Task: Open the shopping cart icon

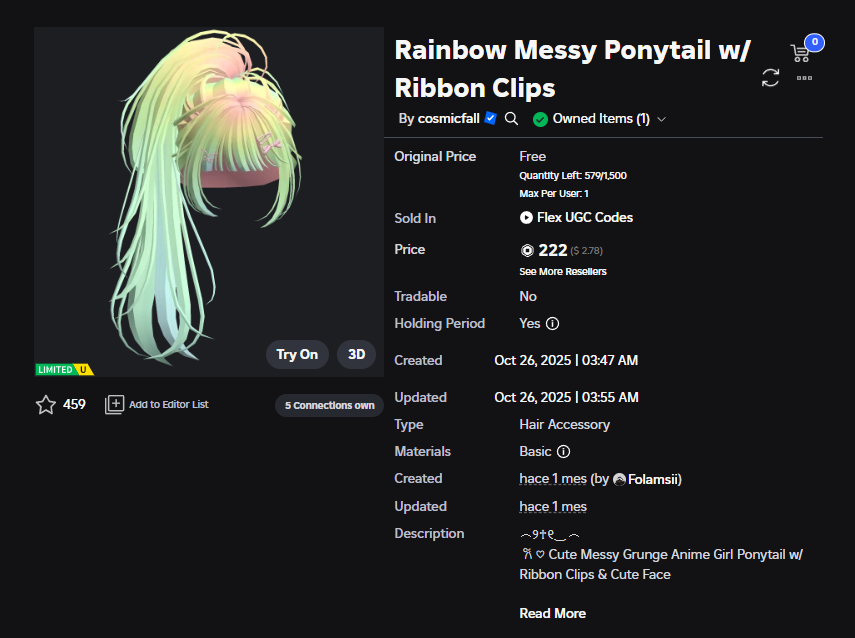Action: (x=800, y=53)
